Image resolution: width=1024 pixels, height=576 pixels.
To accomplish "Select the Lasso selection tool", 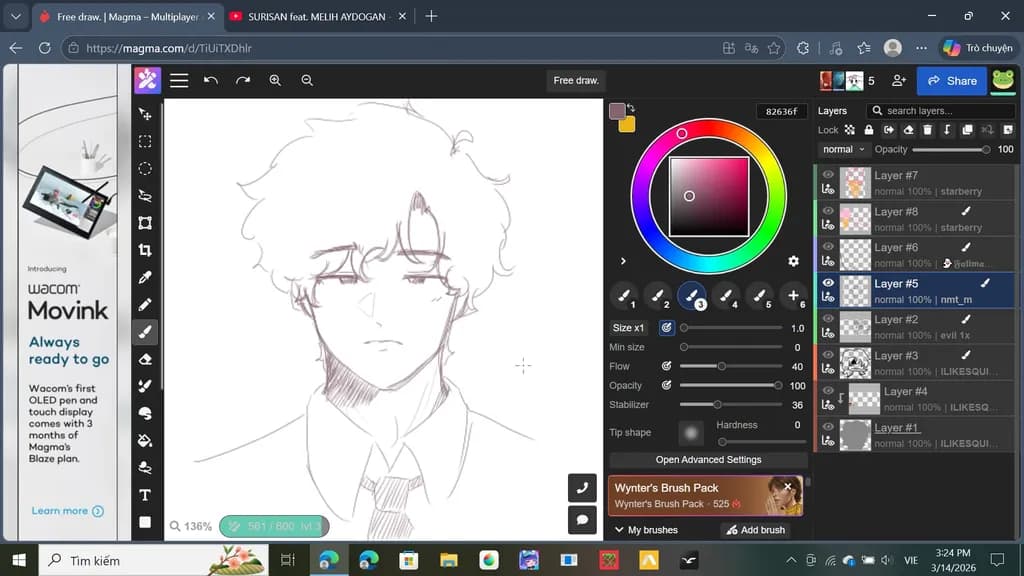I will coord(145,196).
